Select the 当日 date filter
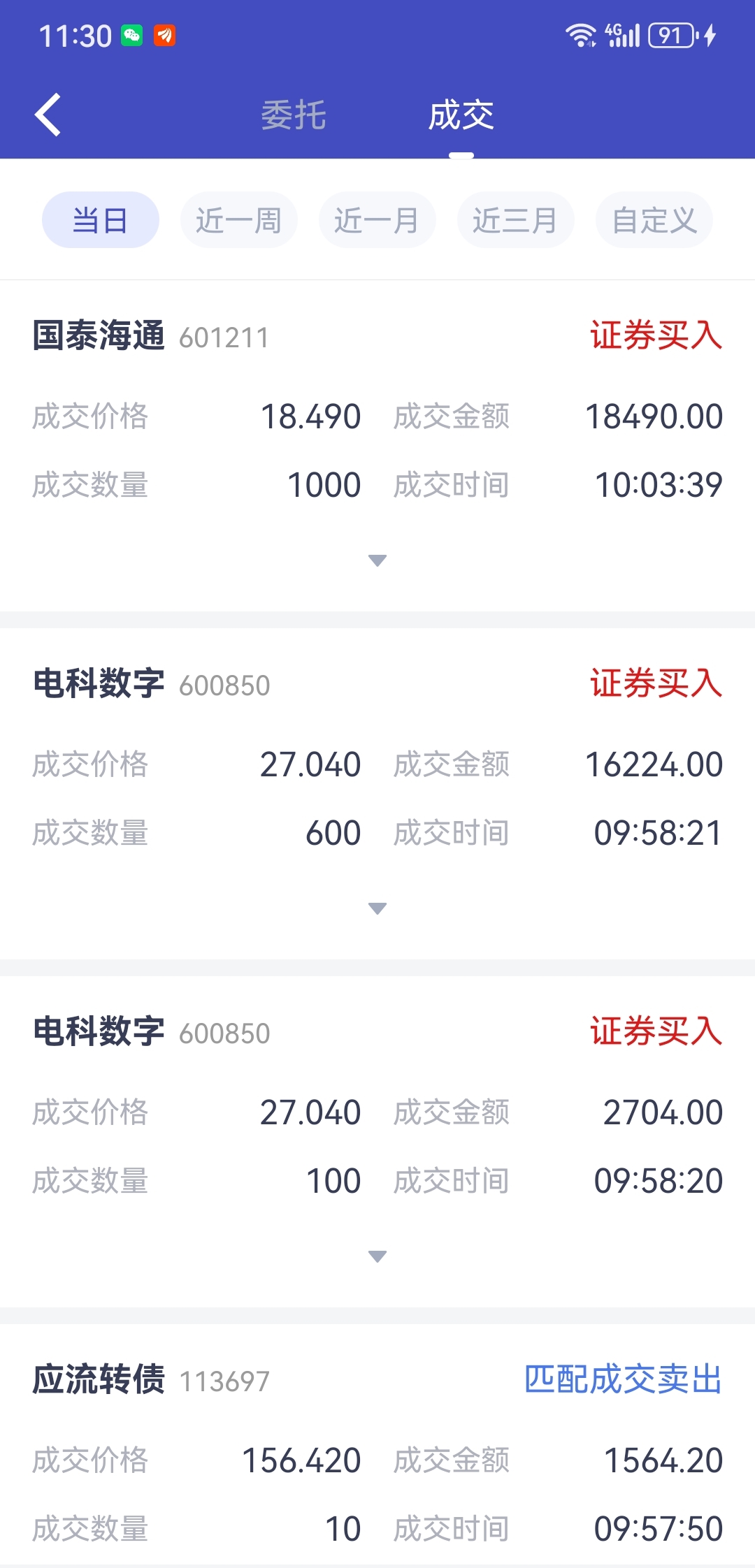The height and width of the screenshot is (1568, 755). pos(101,220)
